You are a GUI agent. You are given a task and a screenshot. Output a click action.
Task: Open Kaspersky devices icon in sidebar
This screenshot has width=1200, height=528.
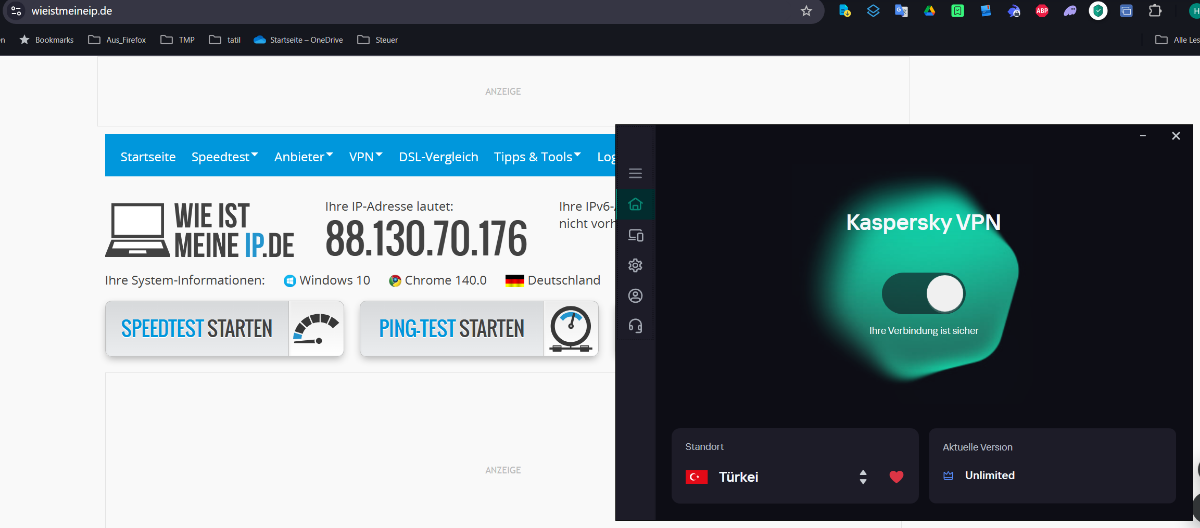635,235
